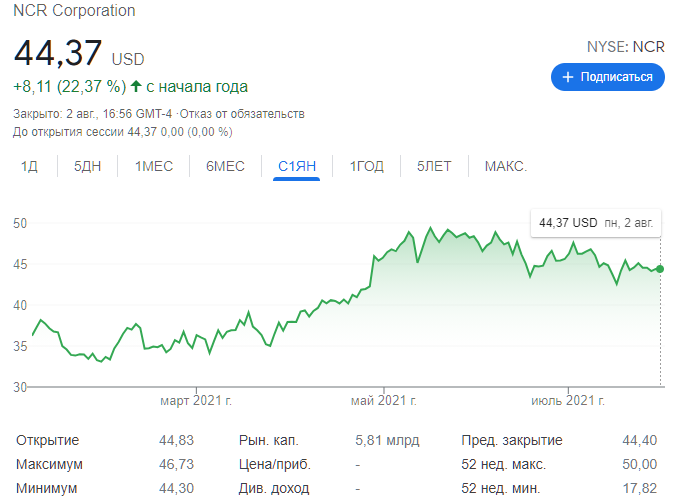Click the май 2021 г. axis label
The height and width of the screenshot is (504, 675).
pos(383,401)
